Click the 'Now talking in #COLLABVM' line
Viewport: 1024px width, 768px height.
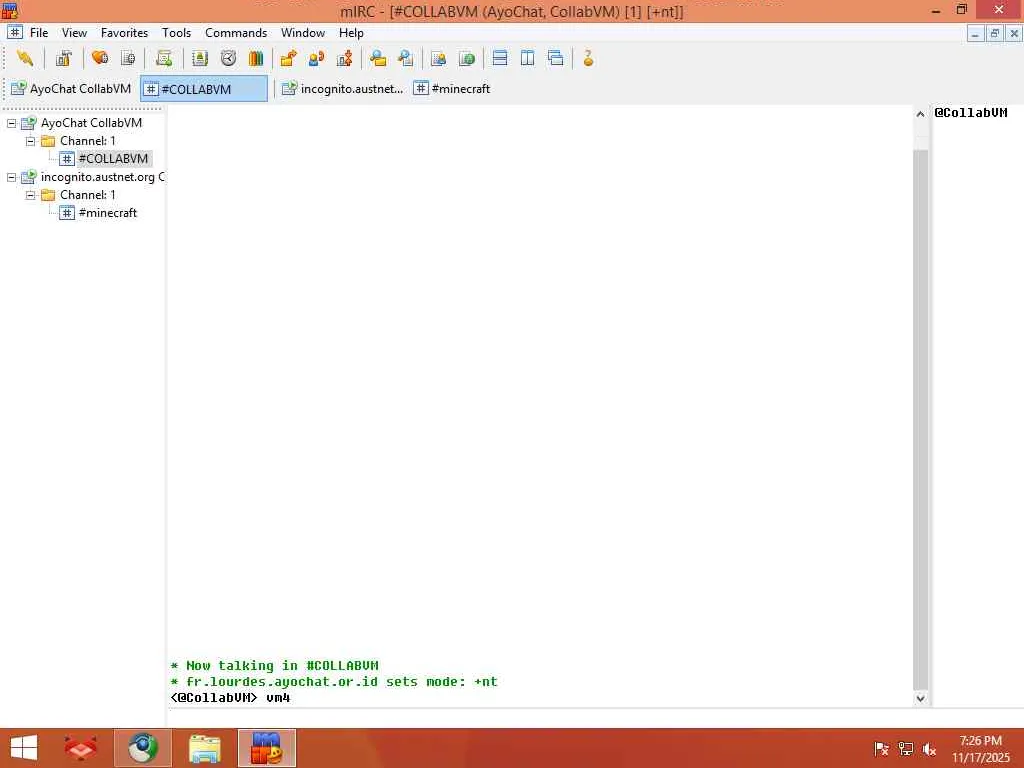tap(274, 665)
